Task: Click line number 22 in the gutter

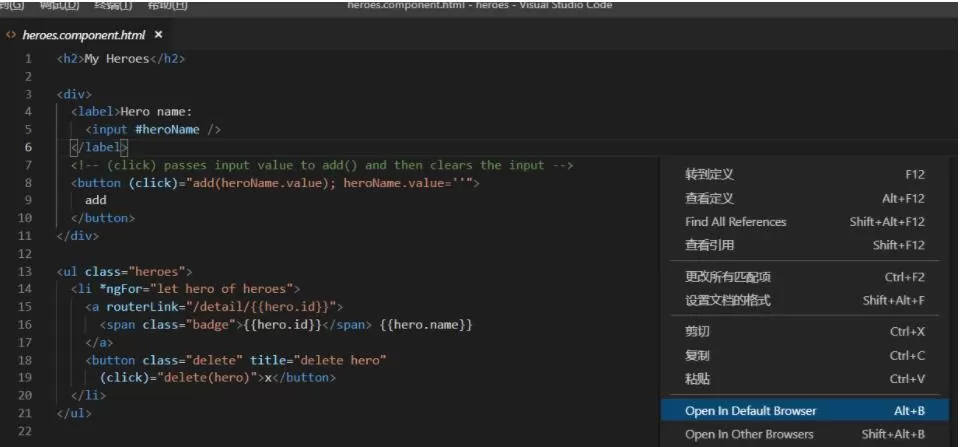Action: 25,430
